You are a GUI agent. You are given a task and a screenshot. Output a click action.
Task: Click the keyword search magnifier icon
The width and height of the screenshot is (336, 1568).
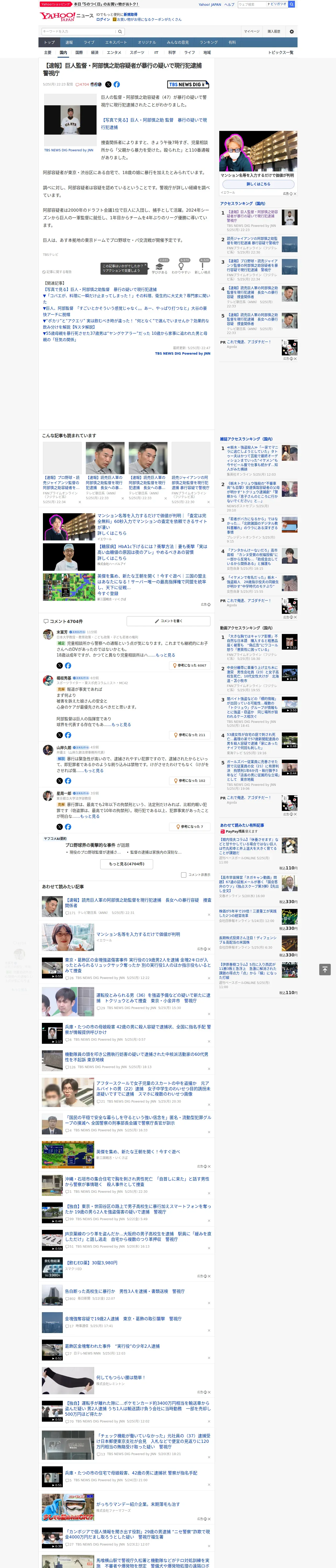pyautogui.click(x=120, y=32)
